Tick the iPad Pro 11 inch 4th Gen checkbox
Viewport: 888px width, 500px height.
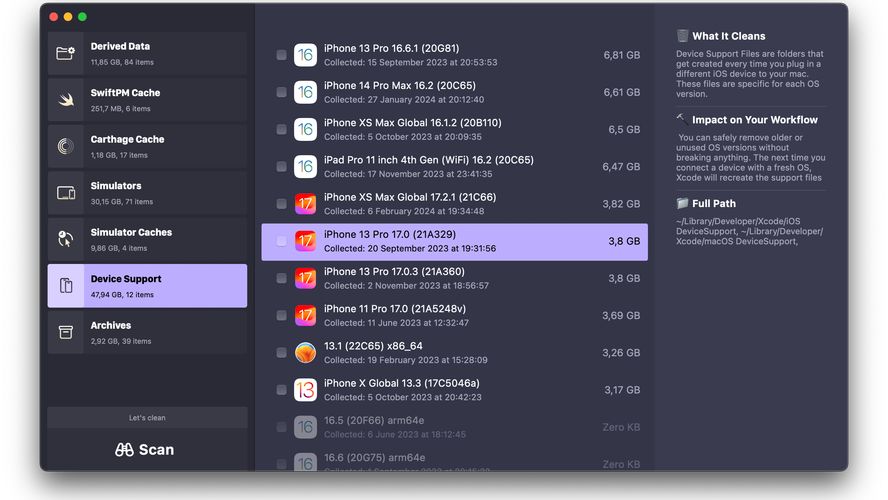pyautogui.click(x=281, y=166)
